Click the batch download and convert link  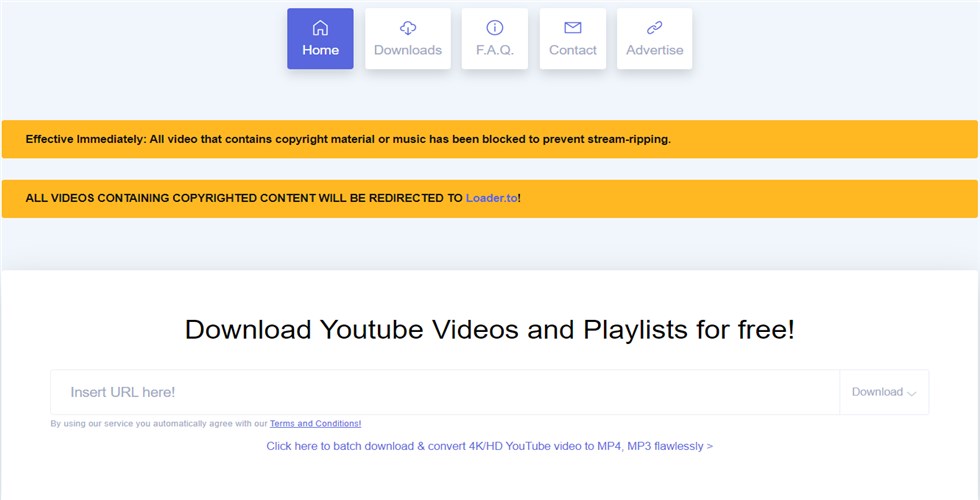coord(489,446)
